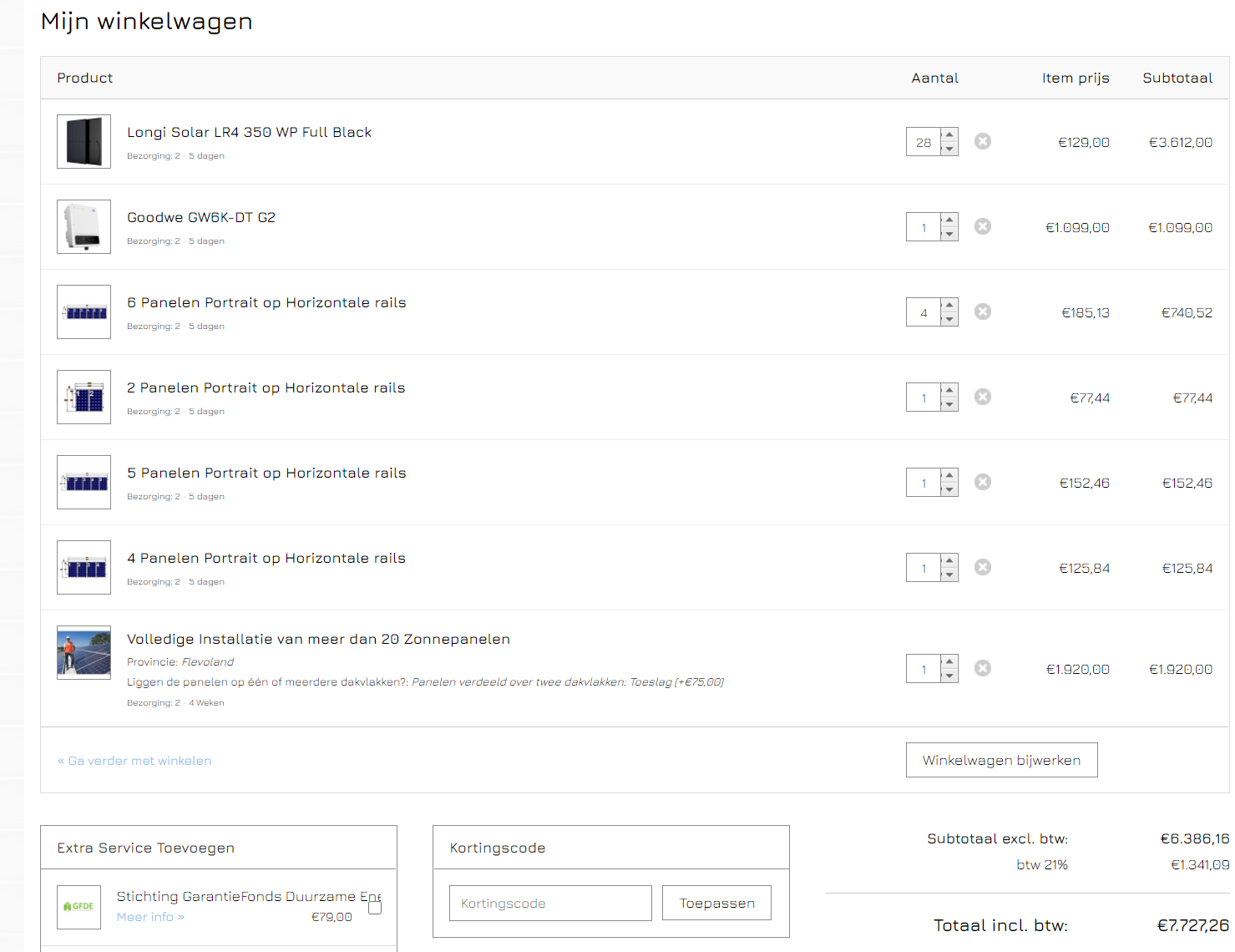
Task: Click quantity field for 2 Panelen Portrait
Action: [x=924, y=398]
